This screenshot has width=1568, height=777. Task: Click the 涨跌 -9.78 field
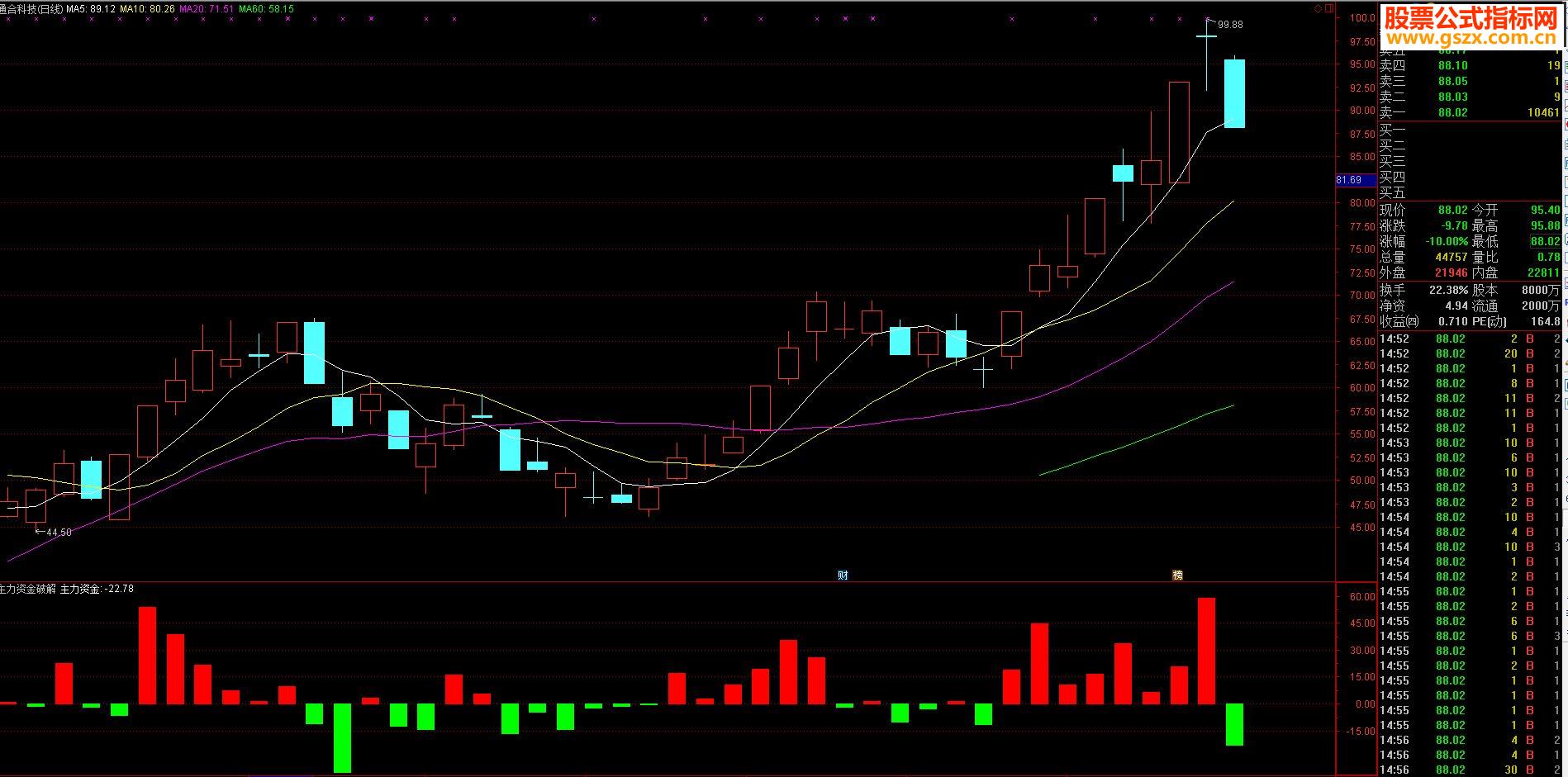(x=1424, y=226)
